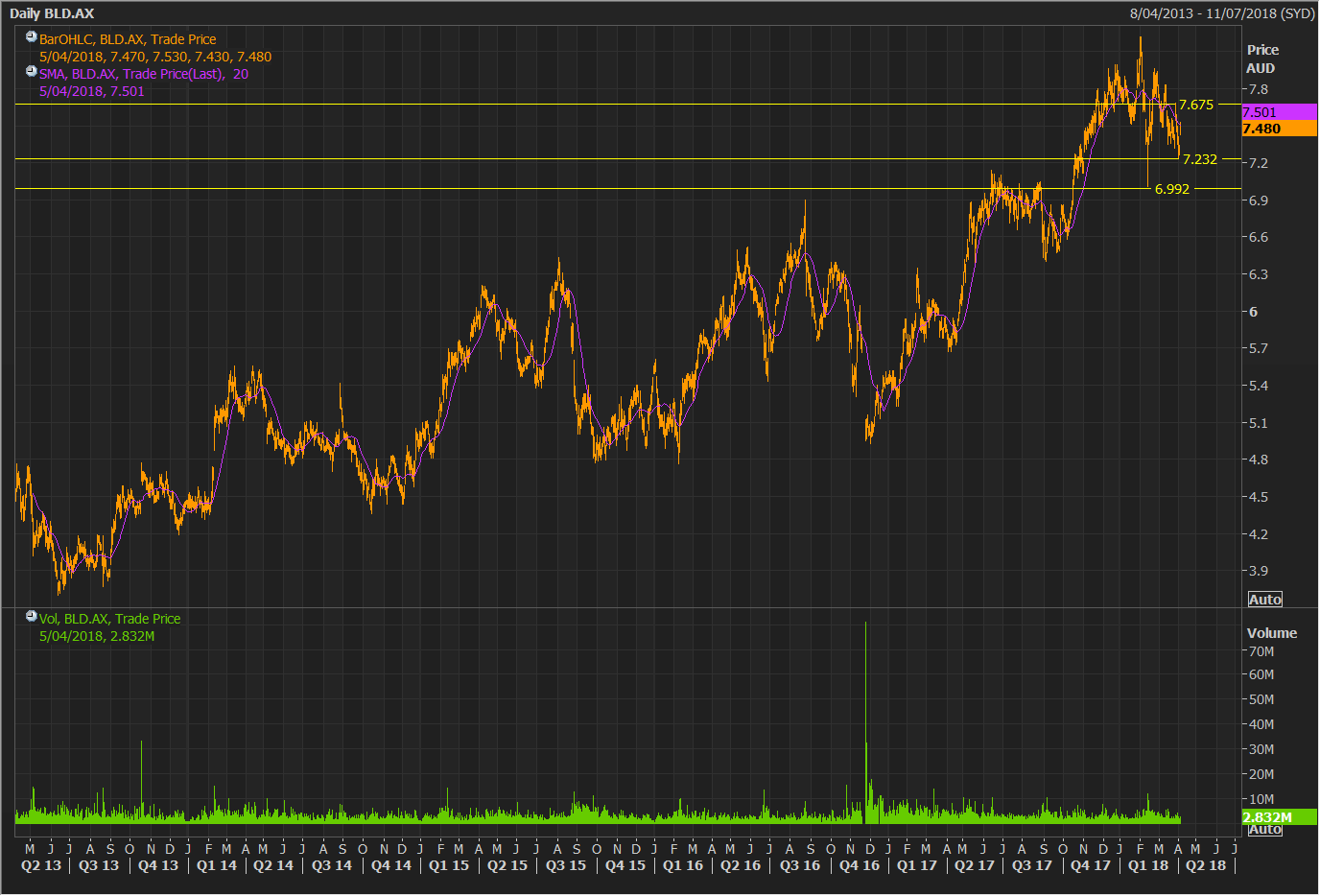Click the 8/04/2013 - 11/07/2018 (SYD) date range
The width and height of the screenshot is (1320, 896).
(1221, 13)
